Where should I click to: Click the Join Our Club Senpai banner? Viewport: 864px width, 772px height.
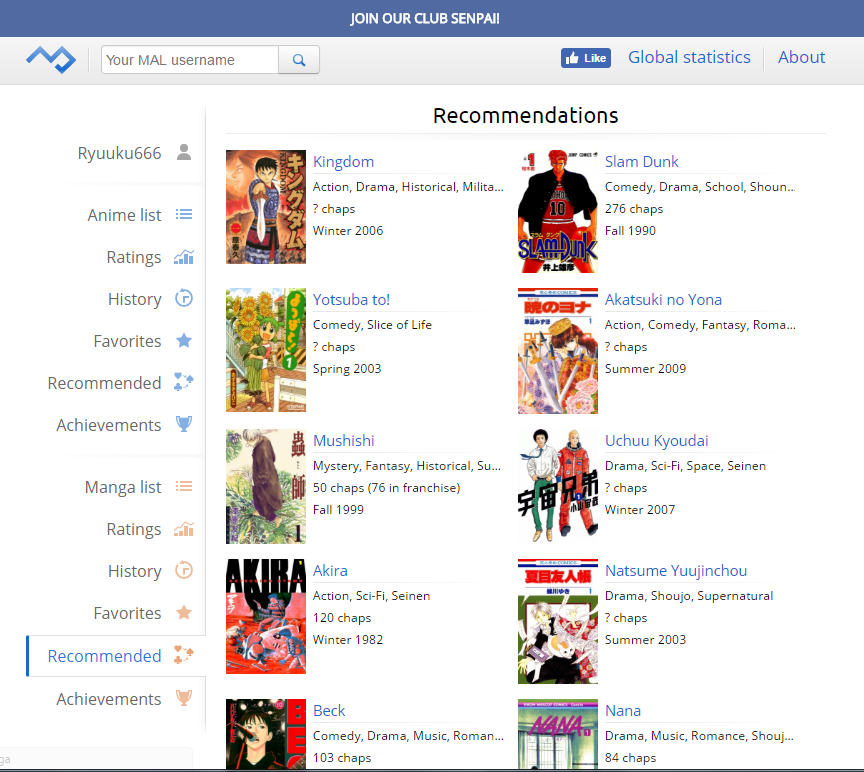[x=425, y=19]
